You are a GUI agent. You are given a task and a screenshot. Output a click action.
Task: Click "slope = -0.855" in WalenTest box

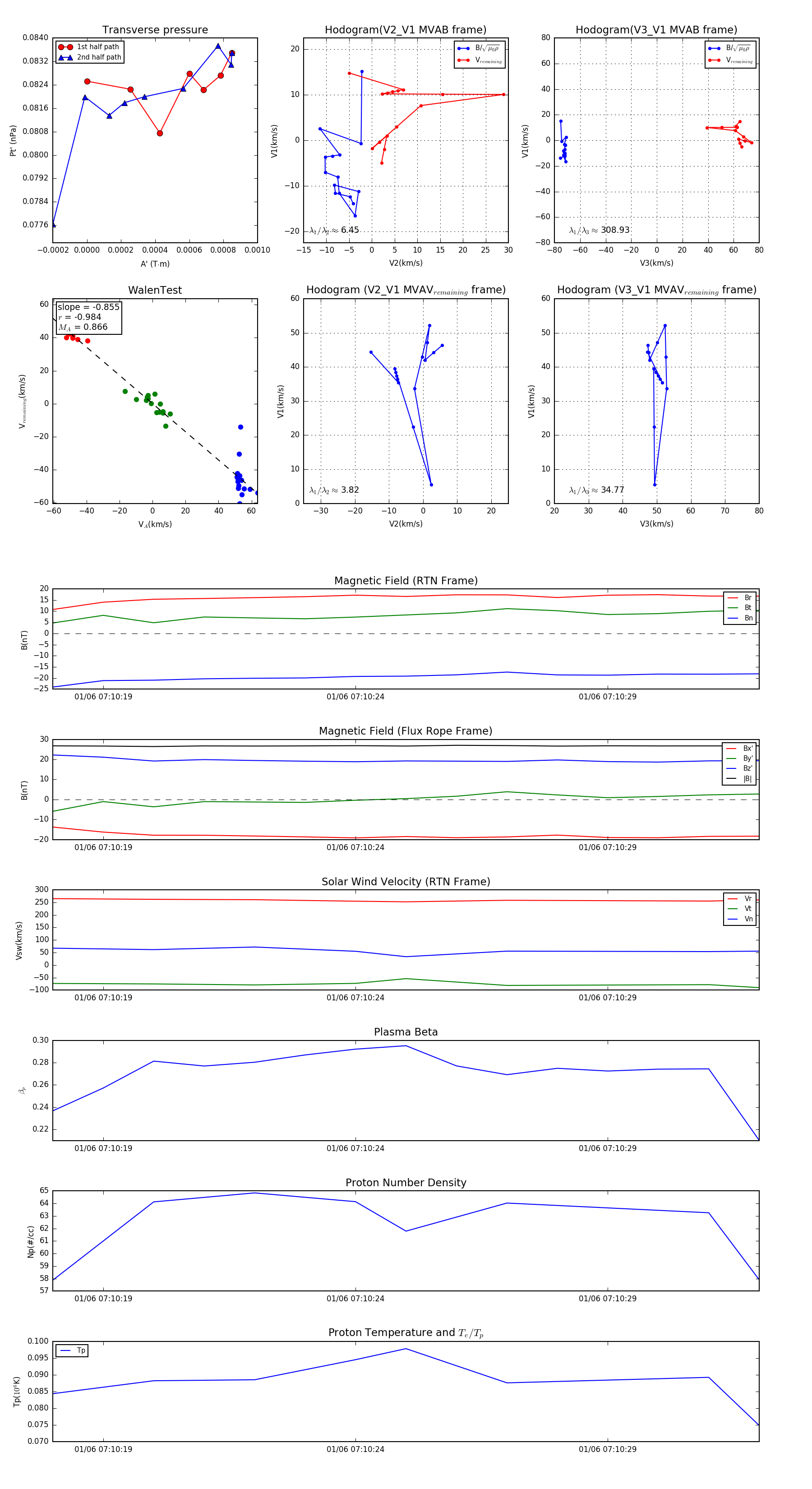[88, 307]
